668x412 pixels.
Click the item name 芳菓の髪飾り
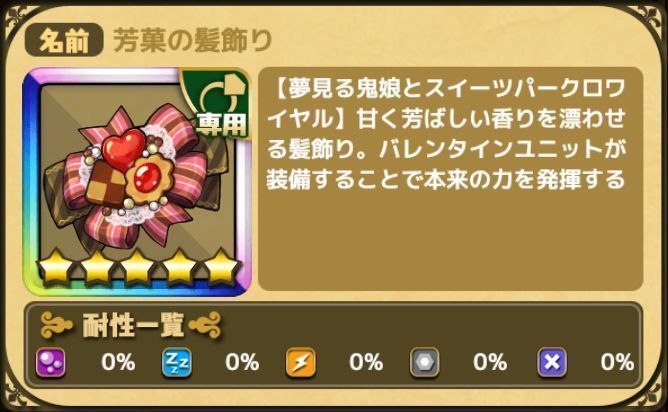click(x=193, y=41)
